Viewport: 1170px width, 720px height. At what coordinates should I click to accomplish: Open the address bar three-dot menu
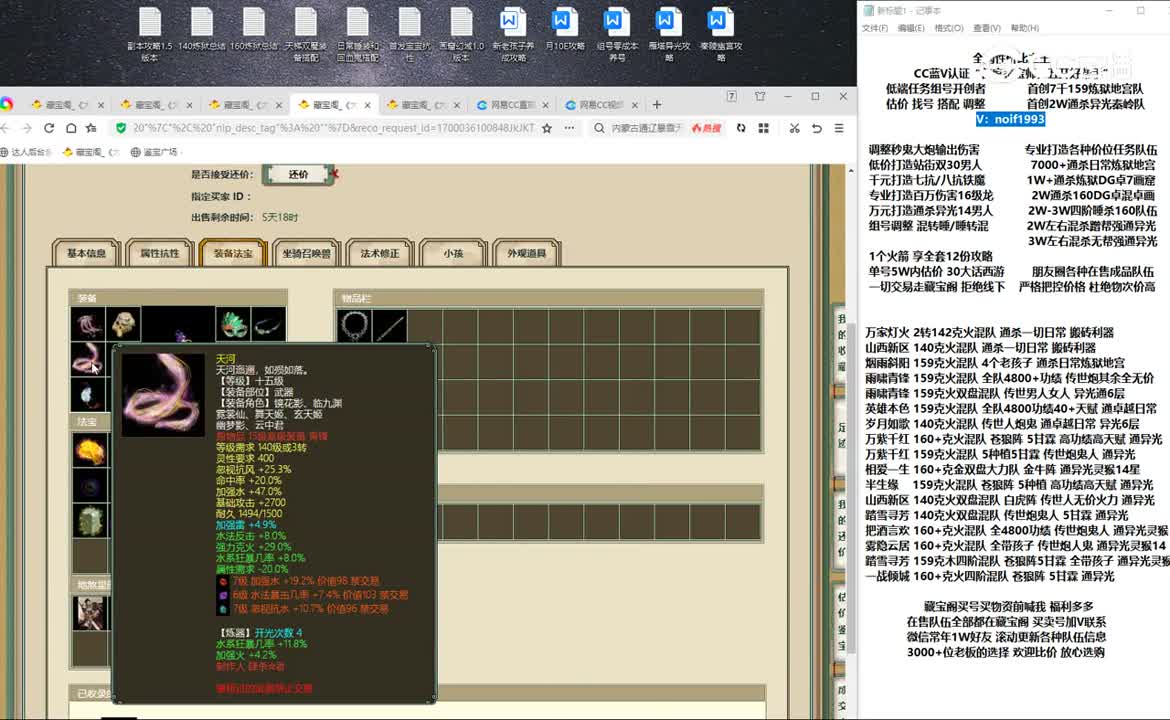pyautogui.click(x=569, y=128)
